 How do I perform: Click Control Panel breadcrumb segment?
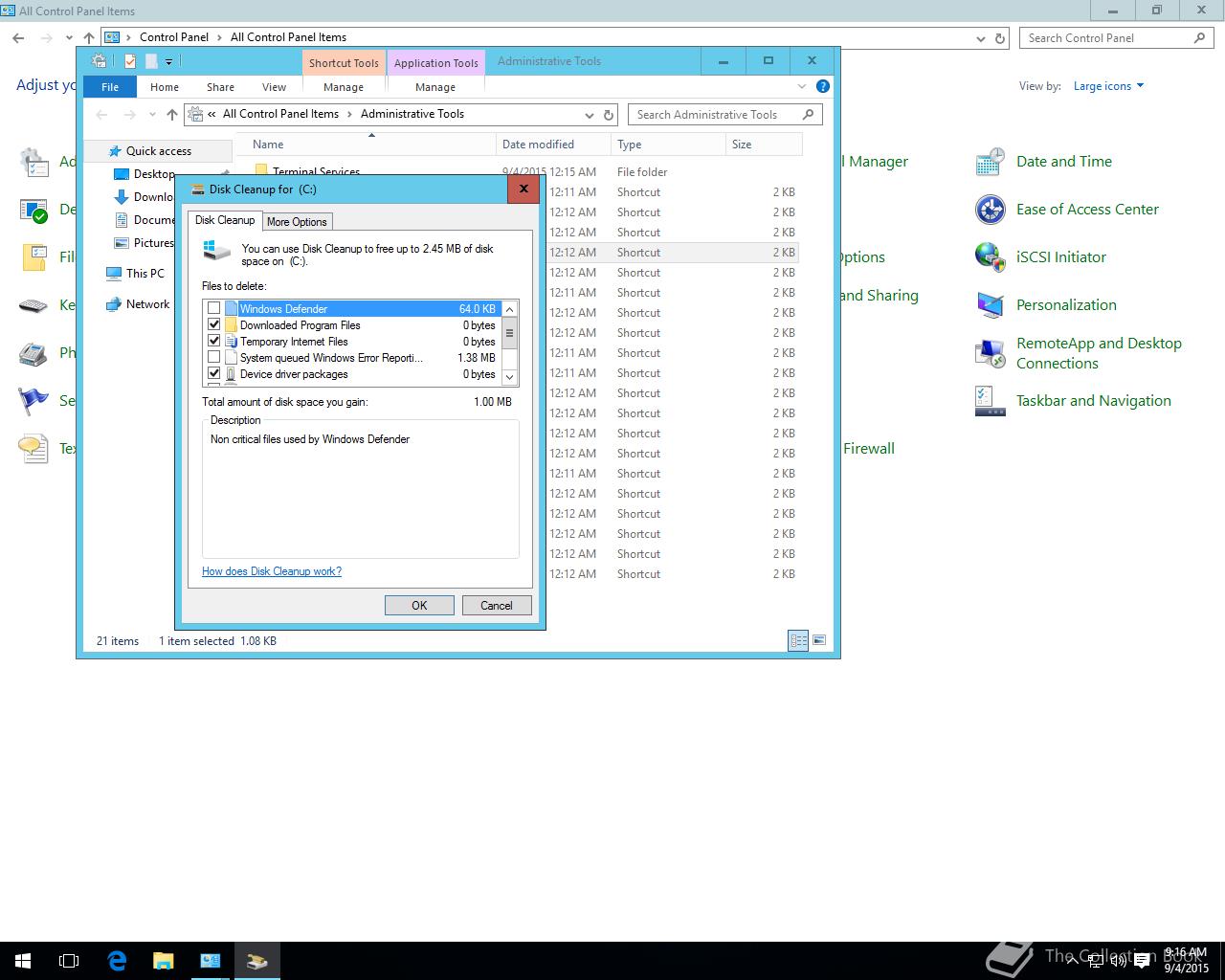coord(173,37)
